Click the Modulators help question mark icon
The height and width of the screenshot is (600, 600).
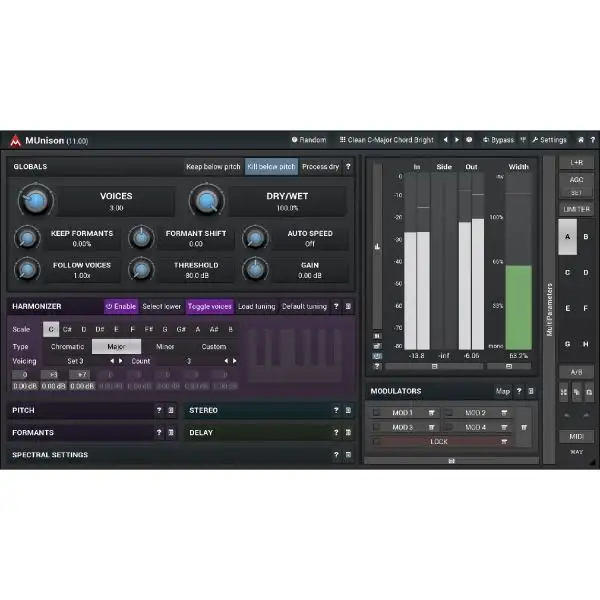(519, 391)
